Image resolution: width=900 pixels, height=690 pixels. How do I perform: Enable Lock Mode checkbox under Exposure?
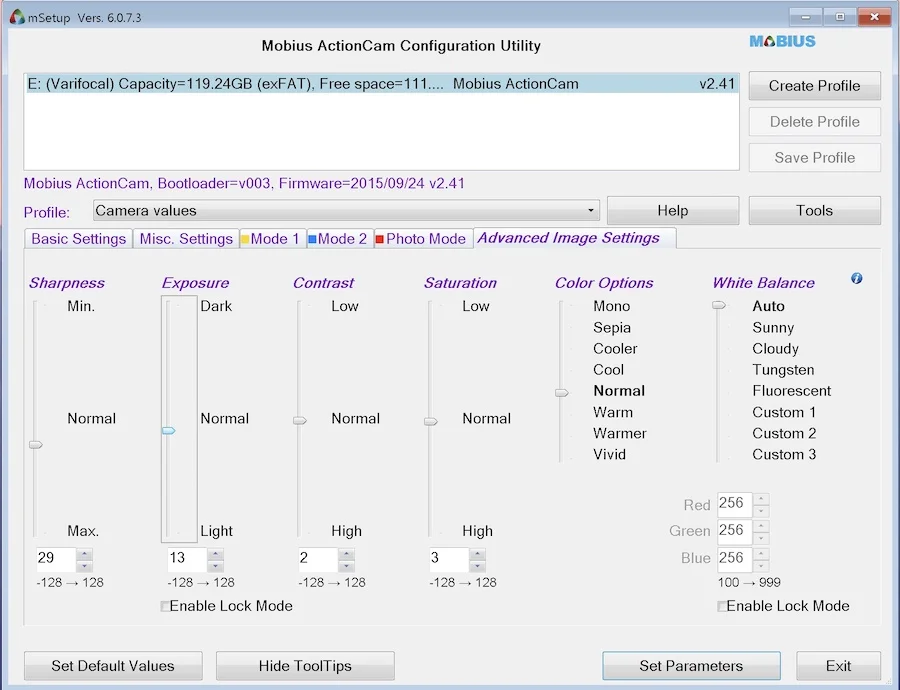165,606
